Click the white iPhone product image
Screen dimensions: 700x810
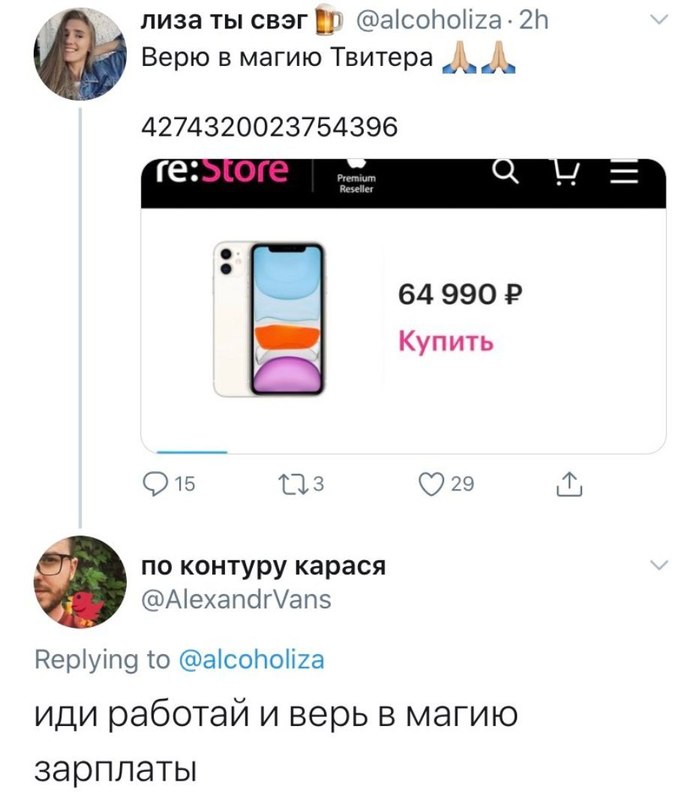[x=269, y=319]
